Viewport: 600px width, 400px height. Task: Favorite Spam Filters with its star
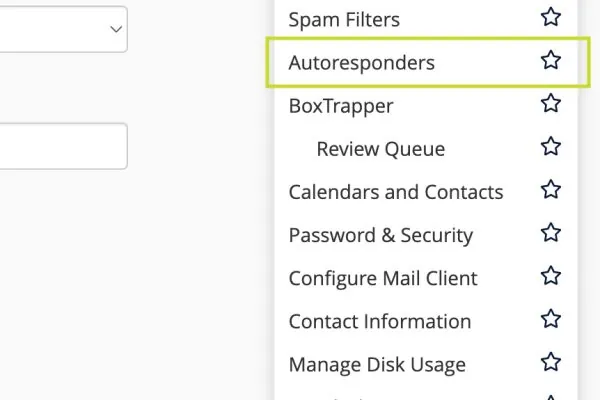[x=551, y=17]
